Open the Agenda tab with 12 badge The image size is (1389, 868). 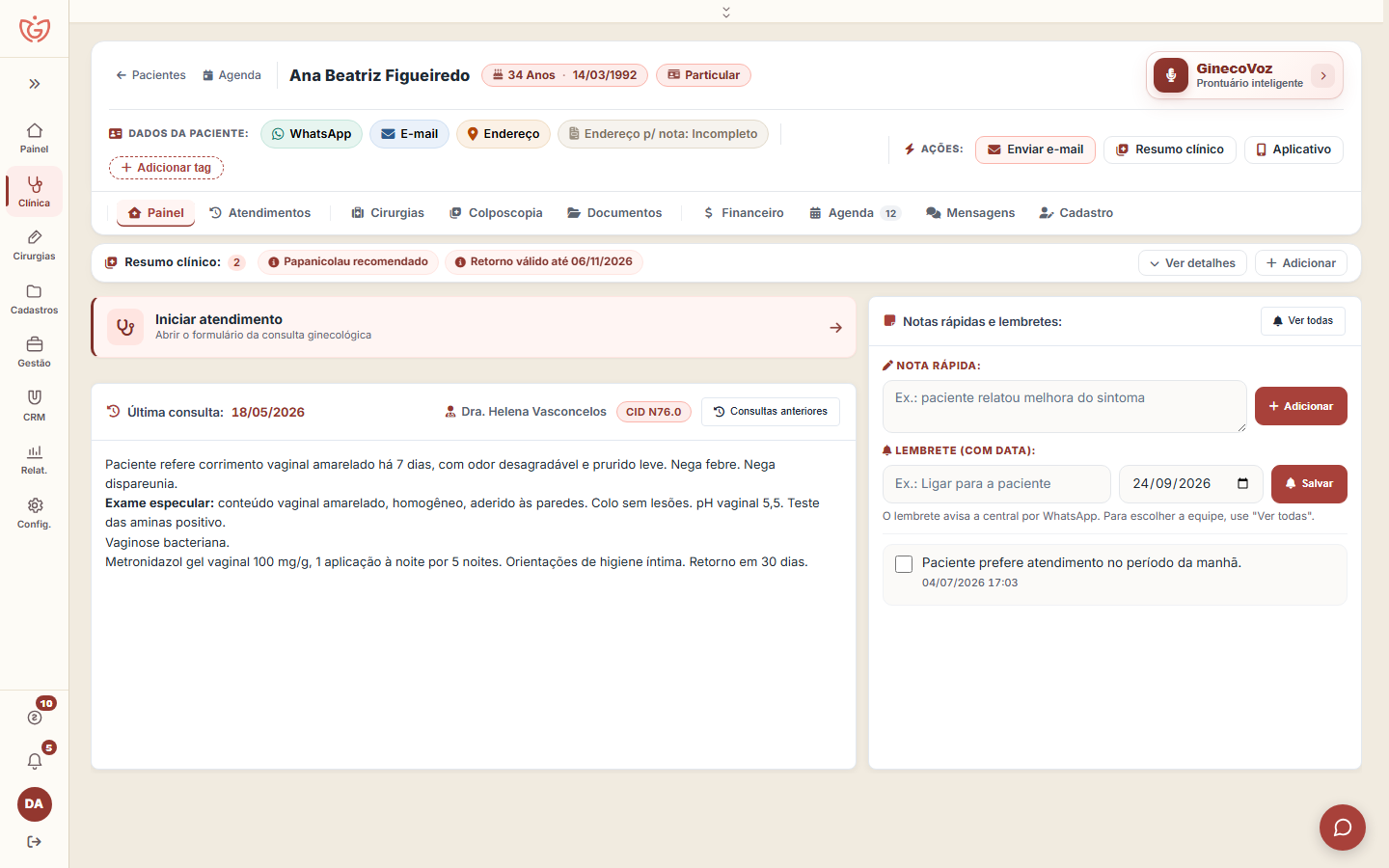point(855,213)
